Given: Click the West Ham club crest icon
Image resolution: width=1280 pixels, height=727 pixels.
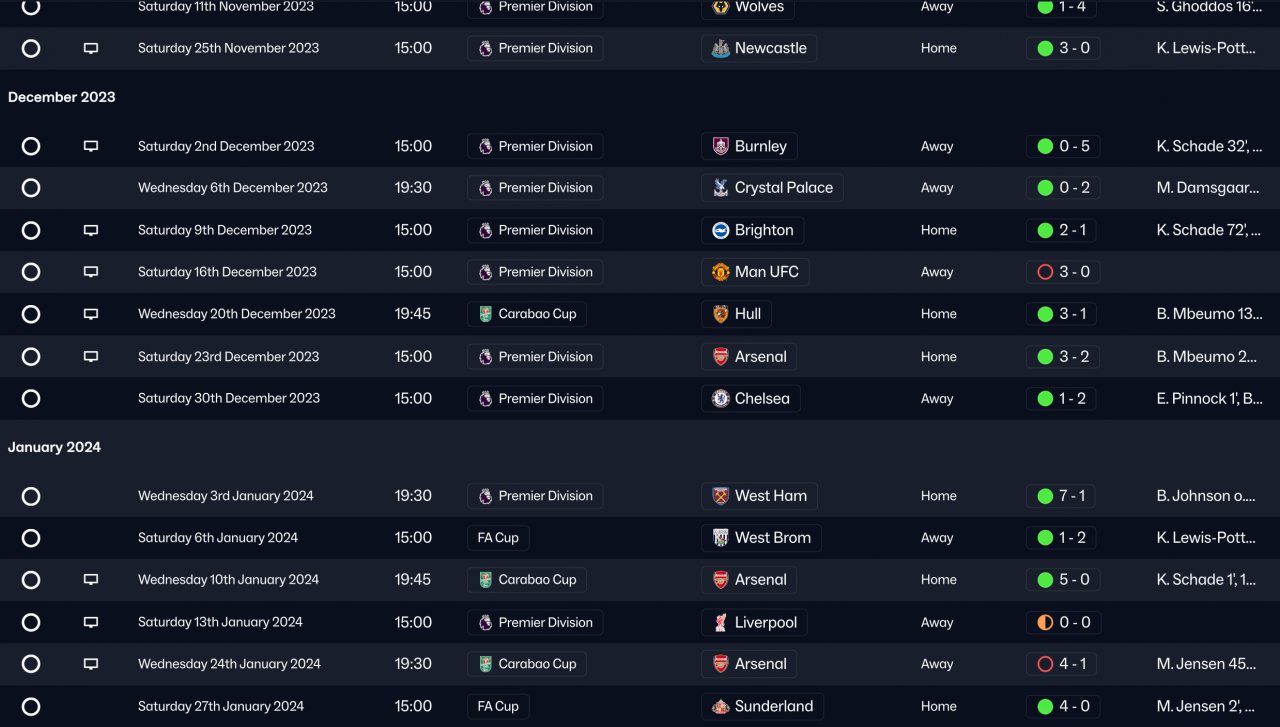Looking at the screenshot, I should click(720, 496).
